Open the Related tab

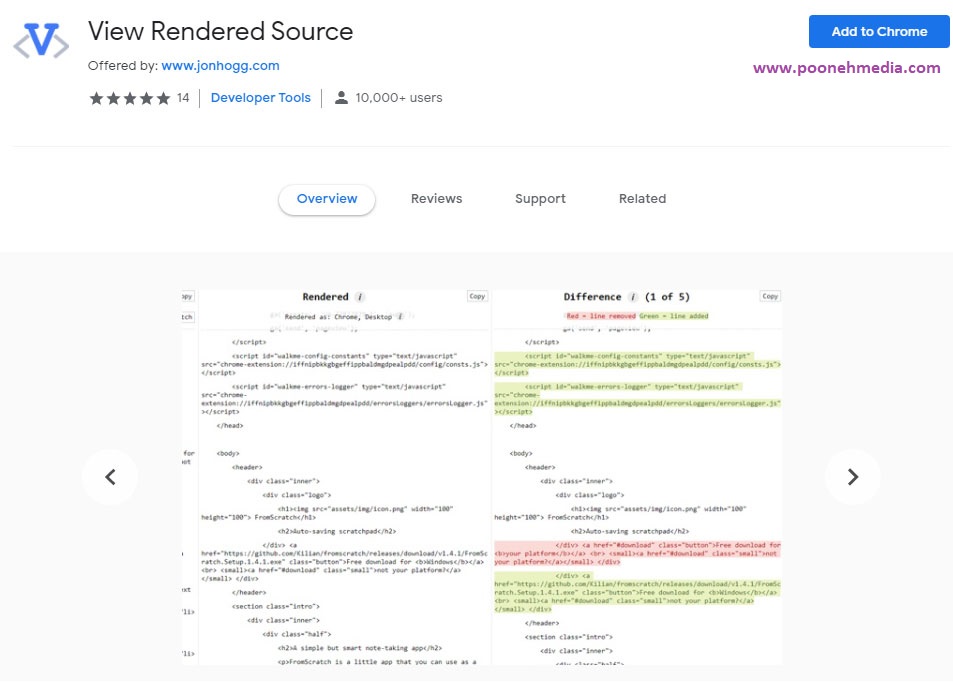point(642,199)
